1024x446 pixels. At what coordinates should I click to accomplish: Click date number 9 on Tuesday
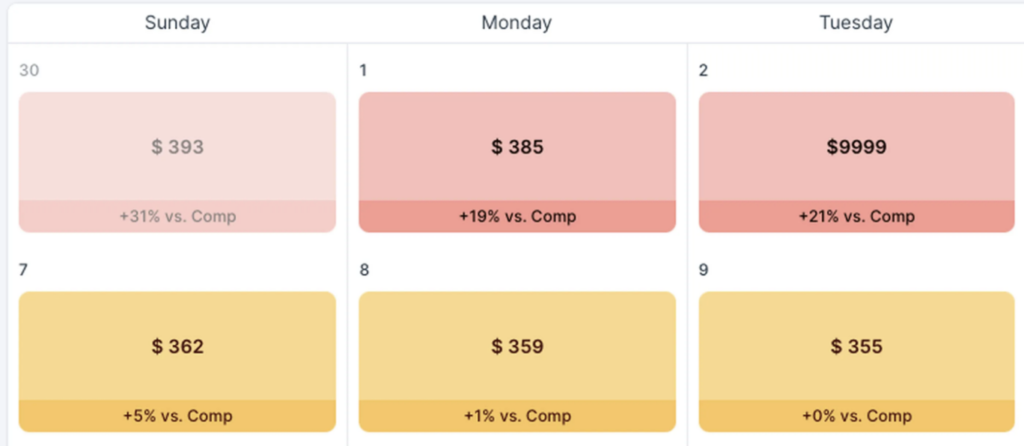[704, 270]
